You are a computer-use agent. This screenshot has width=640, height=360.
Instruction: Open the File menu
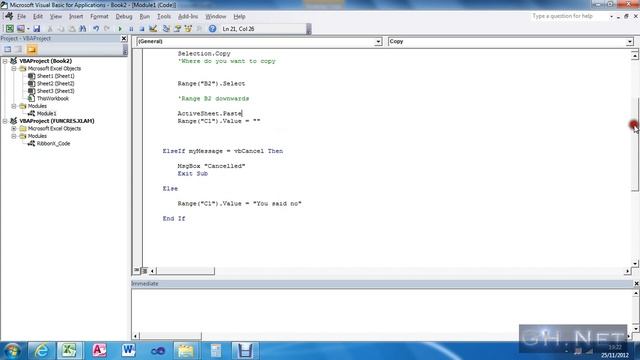[21, 16]
